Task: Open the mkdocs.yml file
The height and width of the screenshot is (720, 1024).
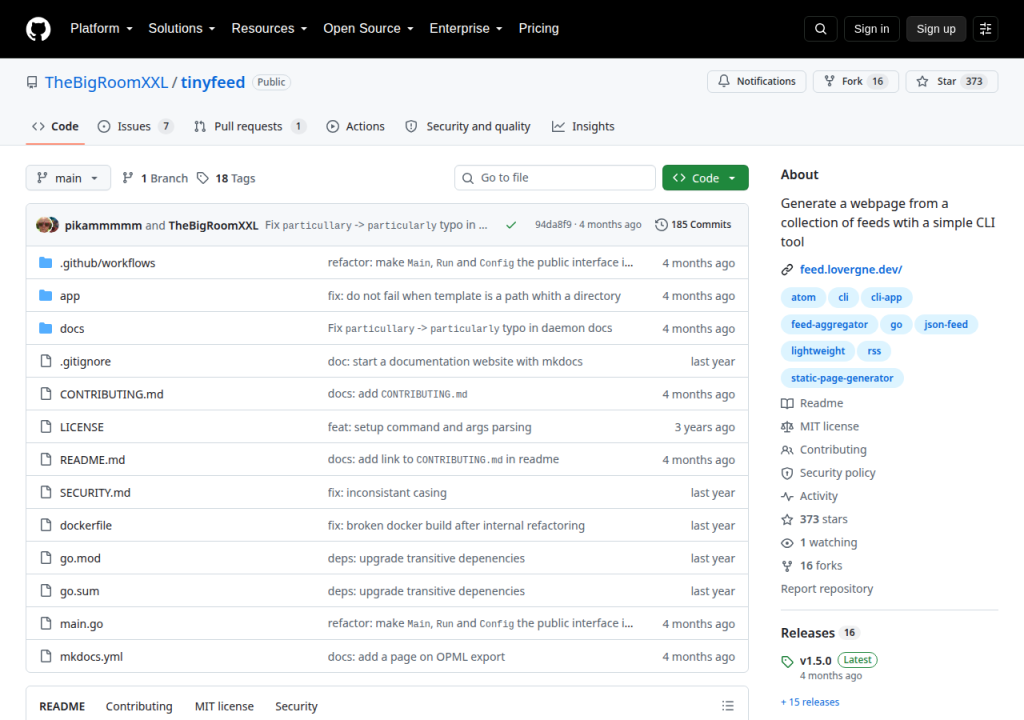Action: pos(91,657)
